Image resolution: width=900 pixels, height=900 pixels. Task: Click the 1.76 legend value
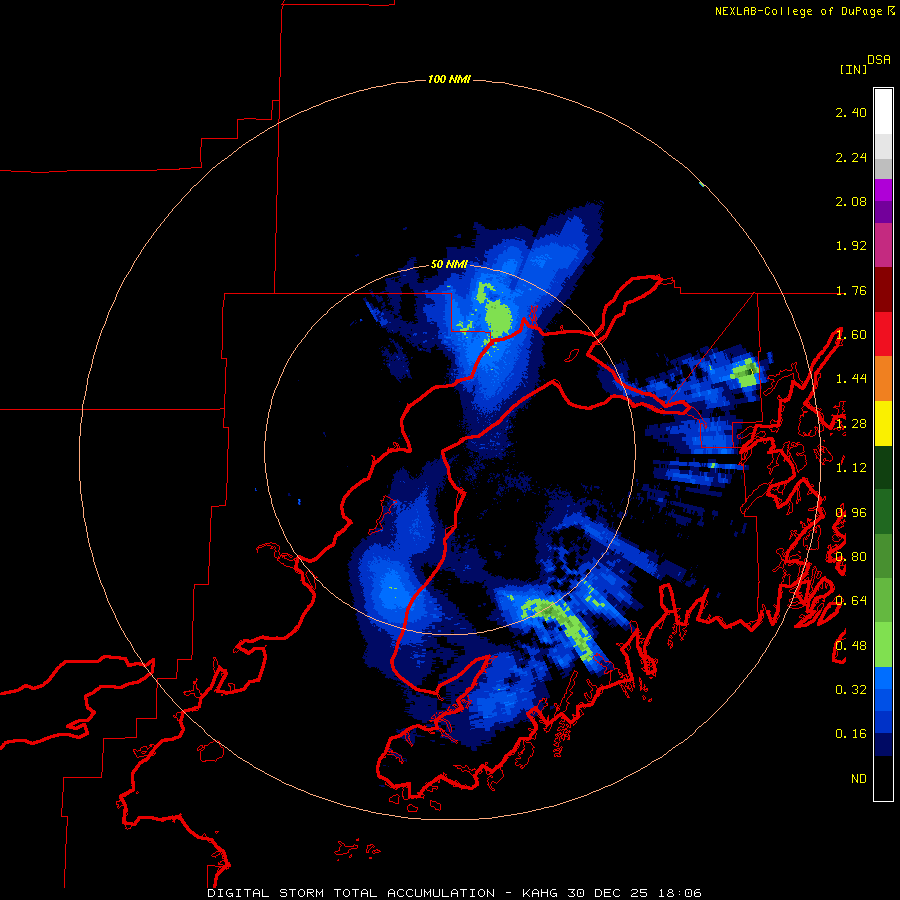(851, 290)
